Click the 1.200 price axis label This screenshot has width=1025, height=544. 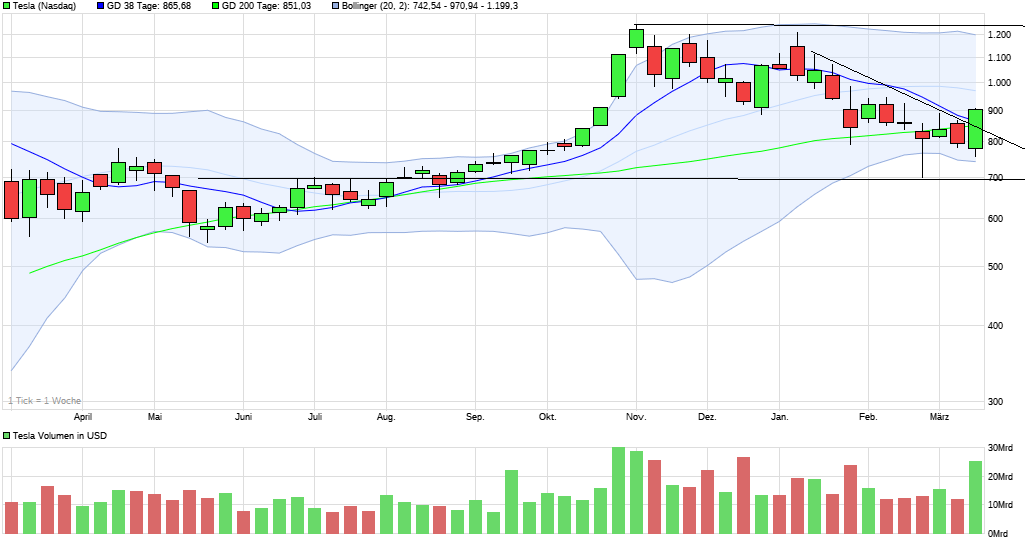(x=1000, y=35)
